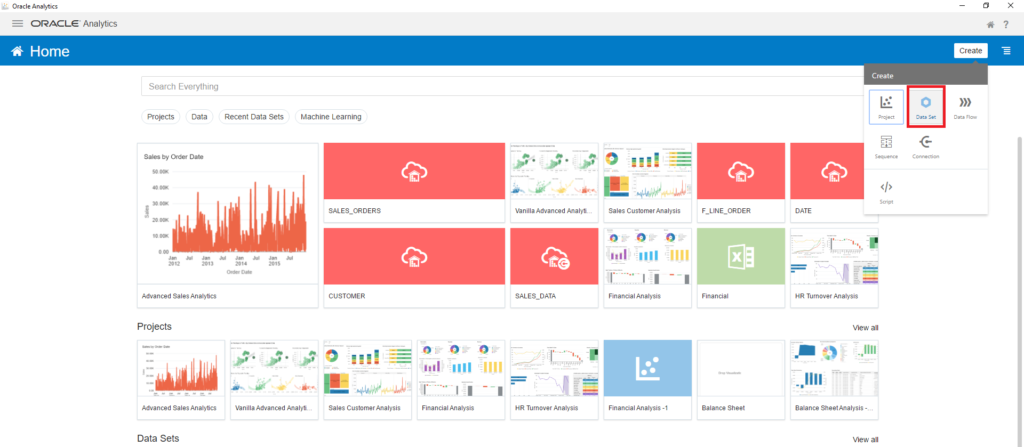1024x447 pixels.
Task: Open Vanilla Advanced Analytics featured thumbnail
Action: [x=554, y=171]
